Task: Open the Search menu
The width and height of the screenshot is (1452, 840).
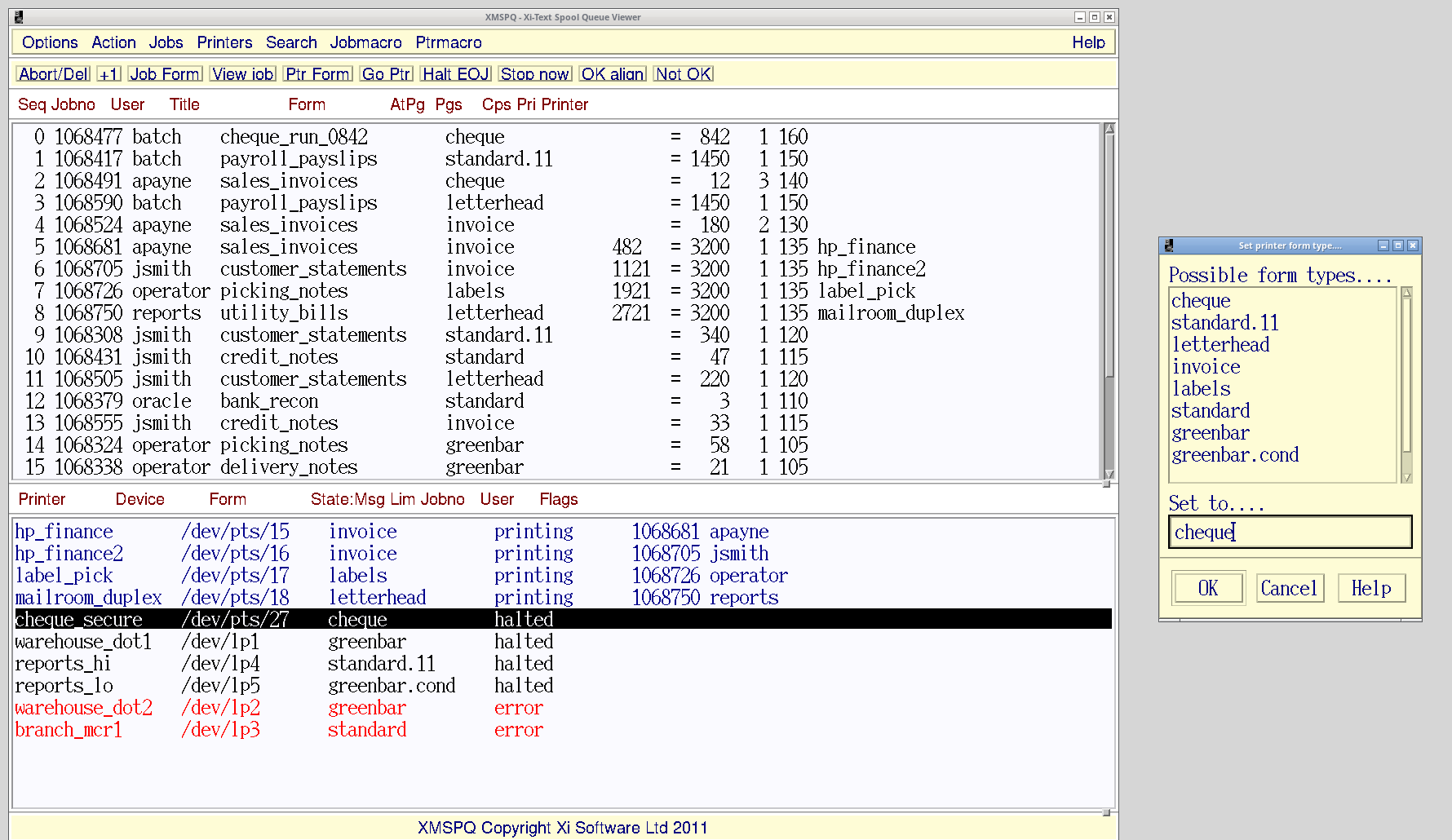Action: pyautogui.click(x=291, y=42)
